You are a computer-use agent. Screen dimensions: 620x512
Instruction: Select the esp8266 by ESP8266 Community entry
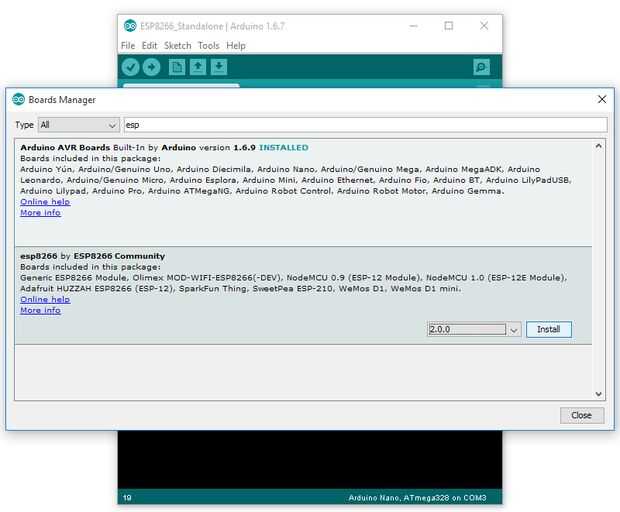coord(93,256)
